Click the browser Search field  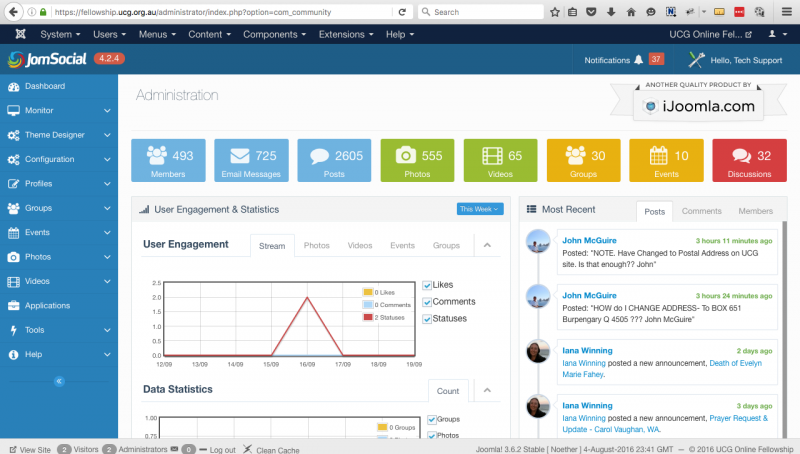[x=480, y=12]
